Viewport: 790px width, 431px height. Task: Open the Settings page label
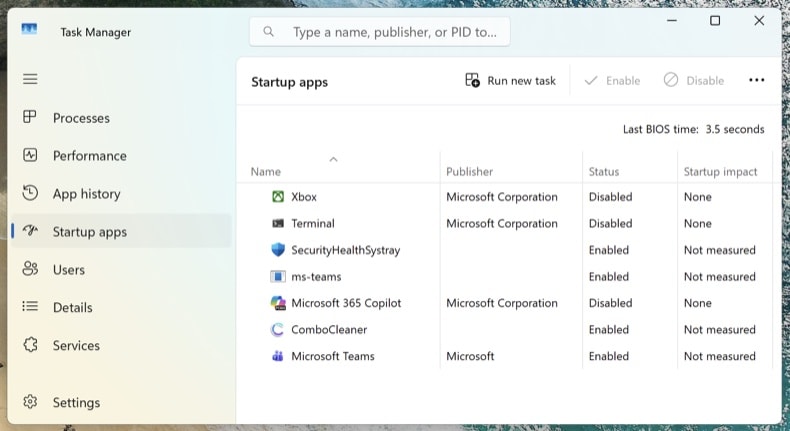(77, 402)
